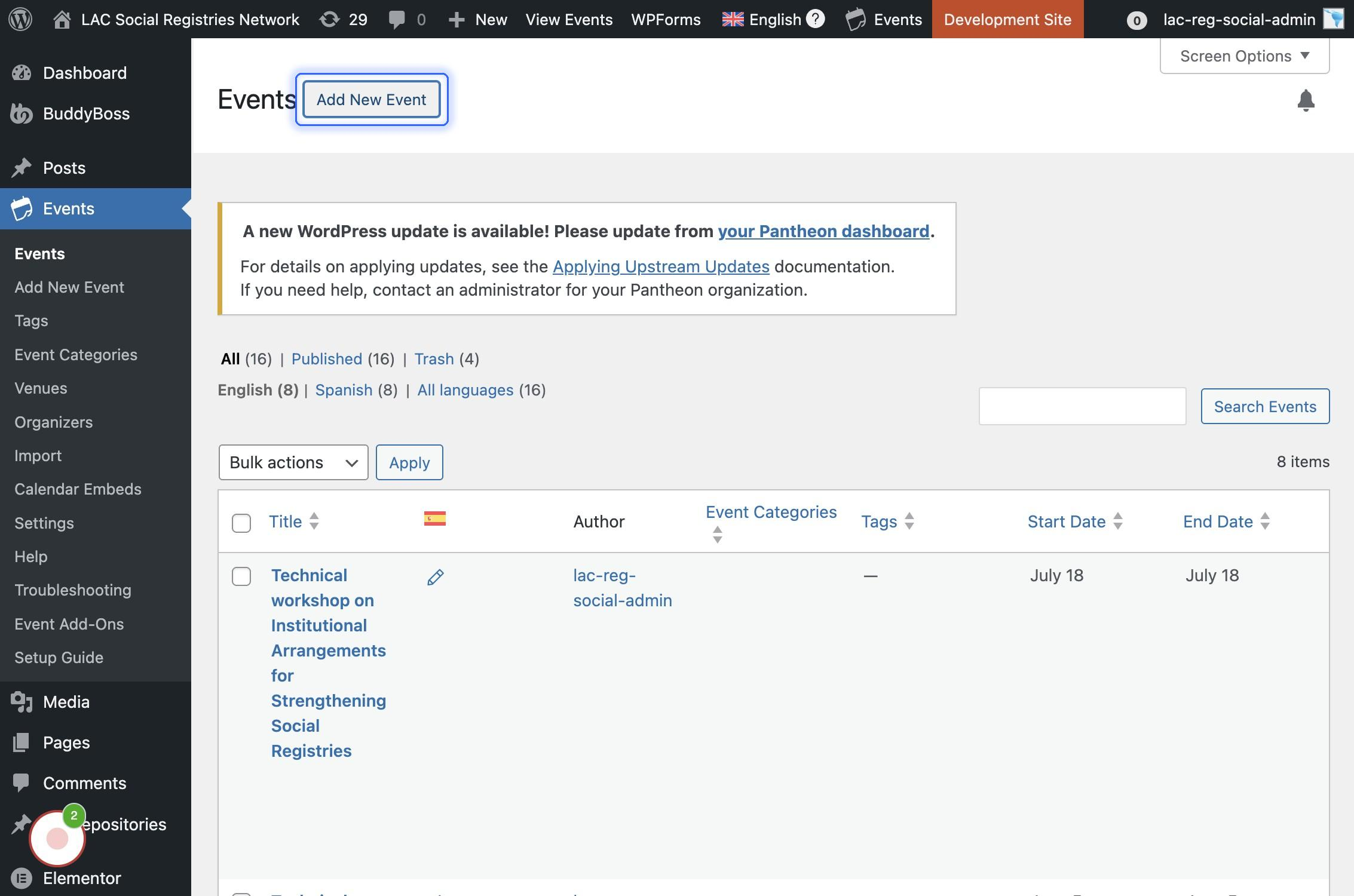Viewport: 1354px width, 896px height.
Task: Click the Add New Event button
Action: click(371, 100)
